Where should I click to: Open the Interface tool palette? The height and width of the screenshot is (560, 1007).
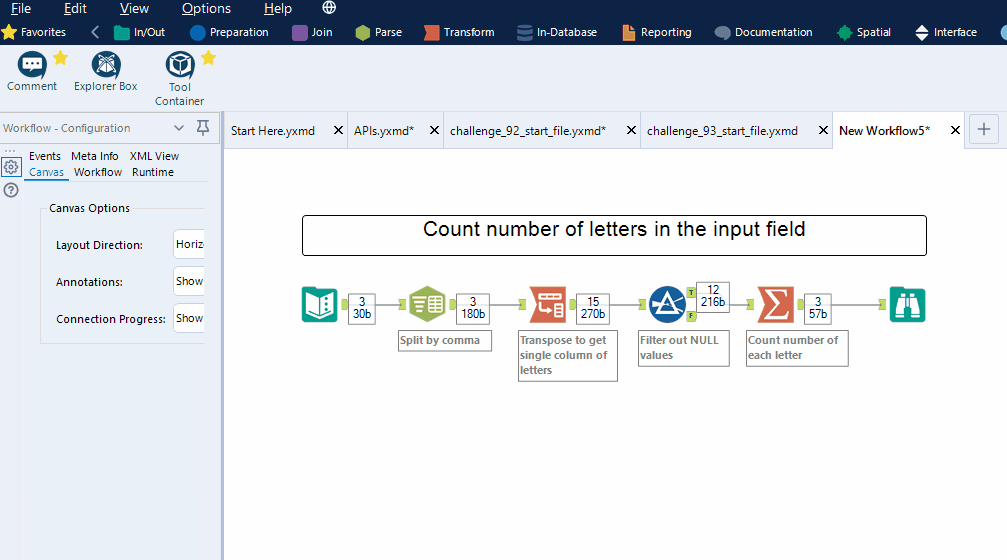pos(946,32)
